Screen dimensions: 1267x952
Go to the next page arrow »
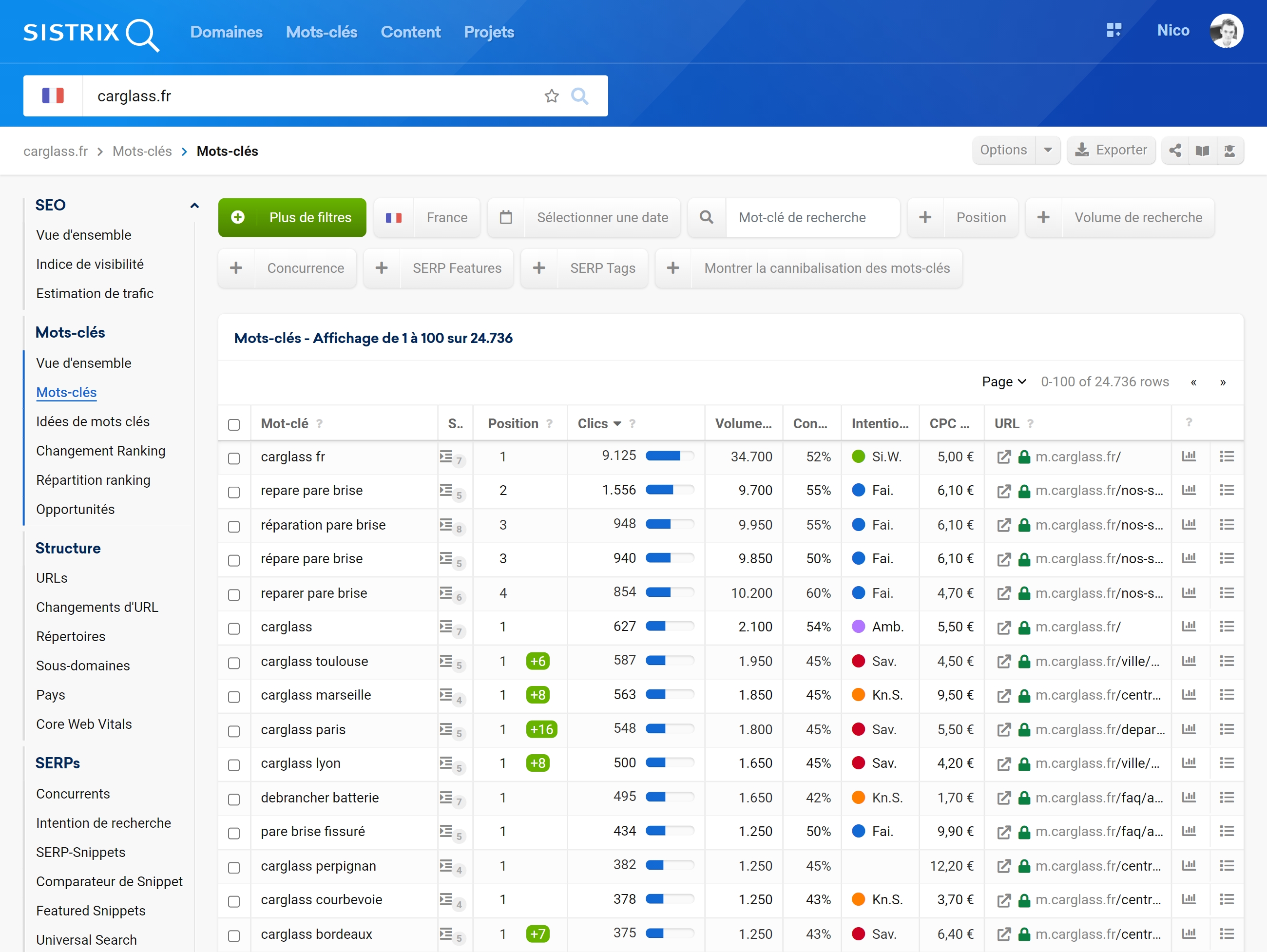(x=1222, y=382)
